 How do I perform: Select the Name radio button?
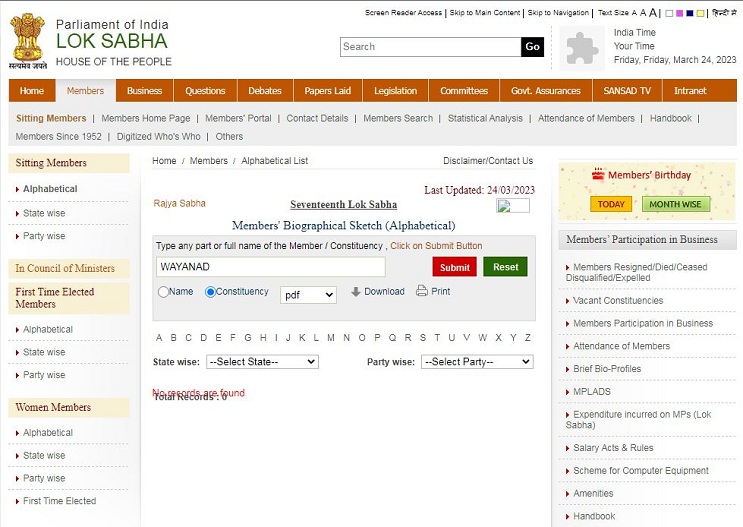coord(163,292)
